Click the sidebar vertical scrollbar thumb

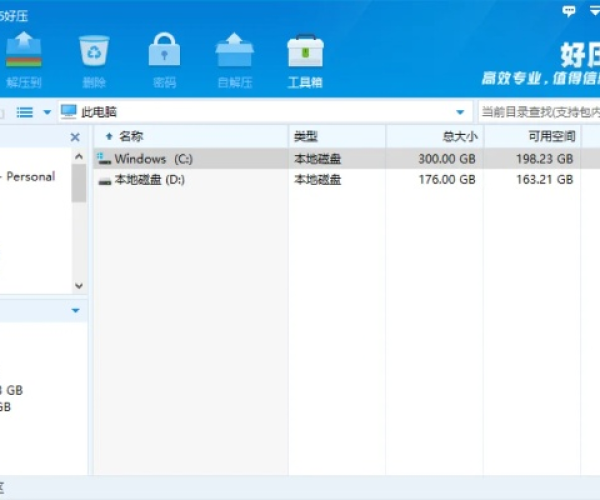coord(79,183)
